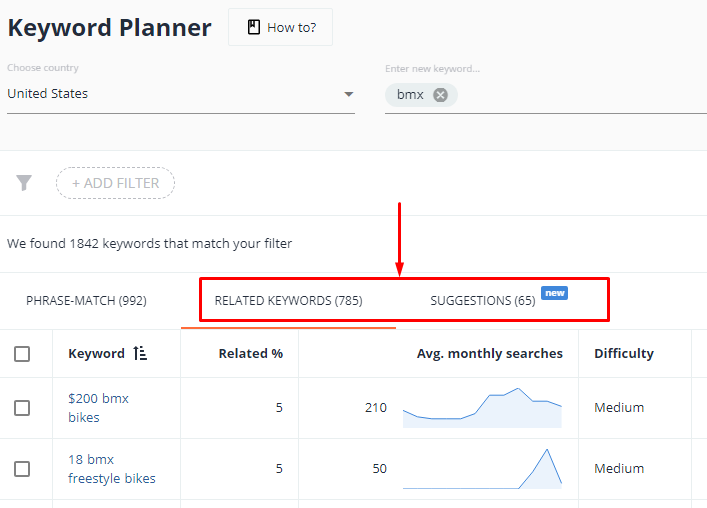Open the $200 bmx bikes keyword link
This screenshot has height=508, width=707.
point(98,408)
